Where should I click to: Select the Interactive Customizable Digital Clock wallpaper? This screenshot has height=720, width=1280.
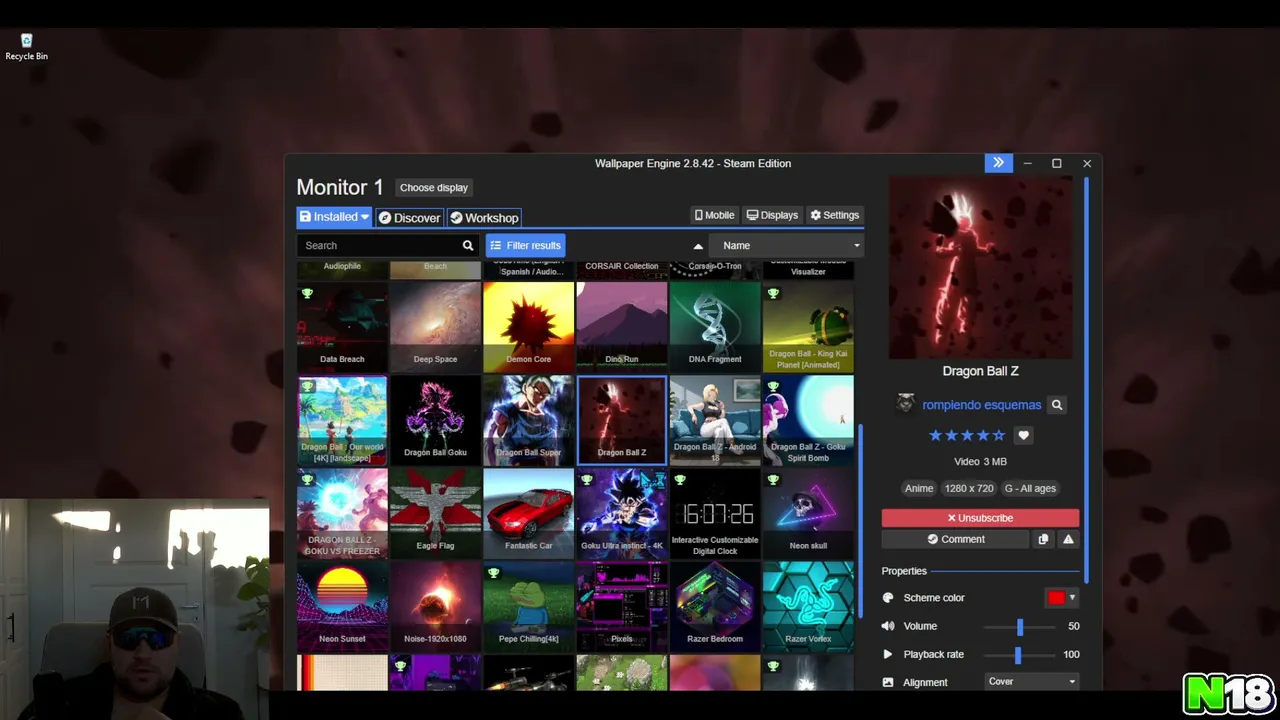coord(715,514)
